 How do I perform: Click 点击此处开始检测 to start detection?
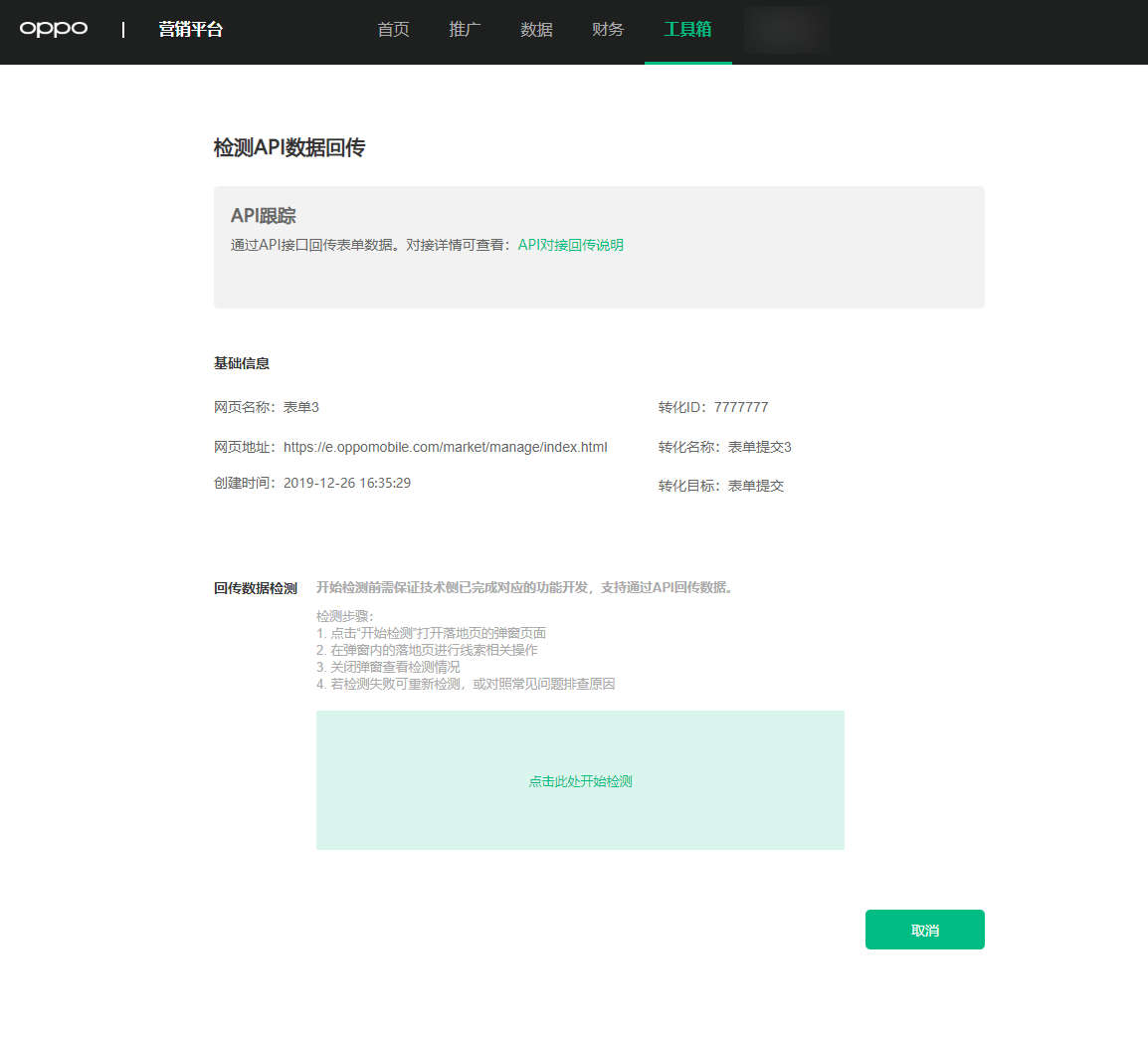click(580, 781)
